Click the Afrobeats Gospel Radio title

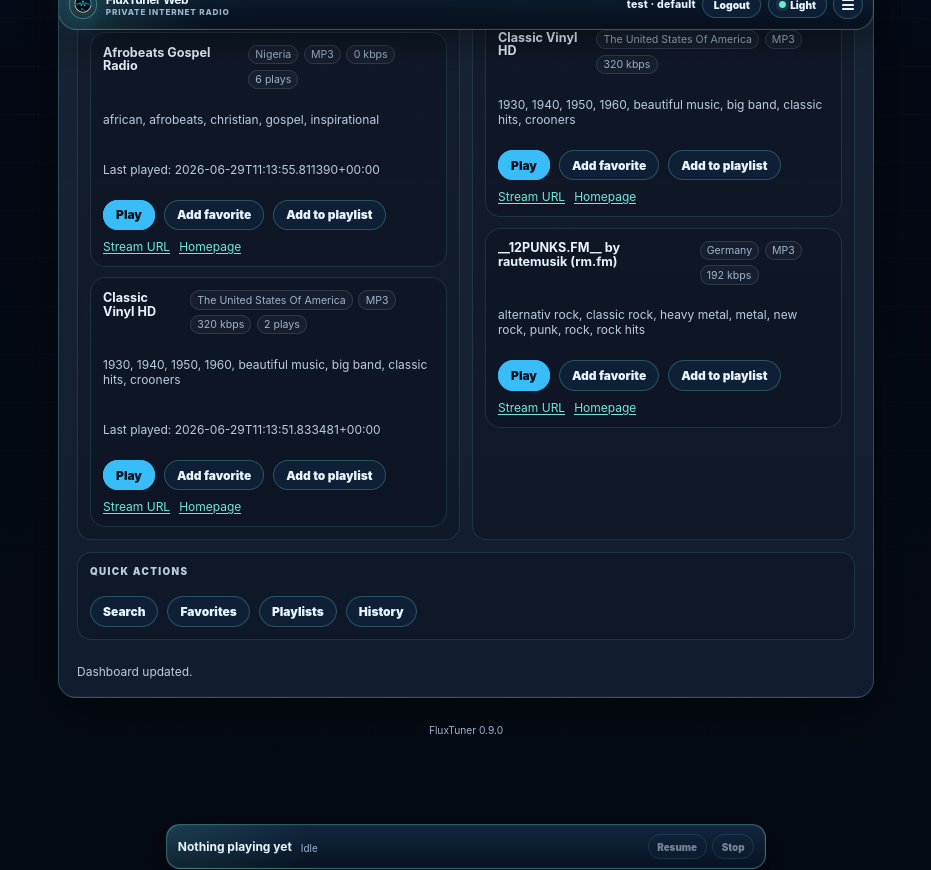157,59
